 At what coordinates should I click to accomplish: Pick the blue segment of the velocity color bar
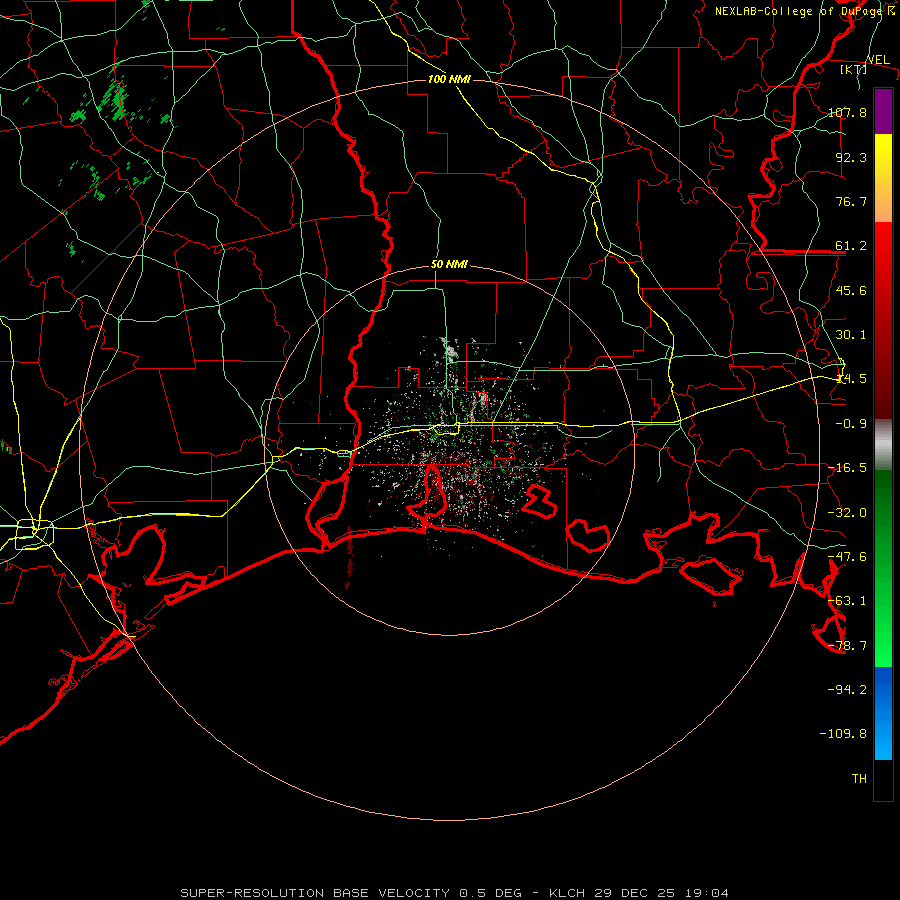click(883, 713)
